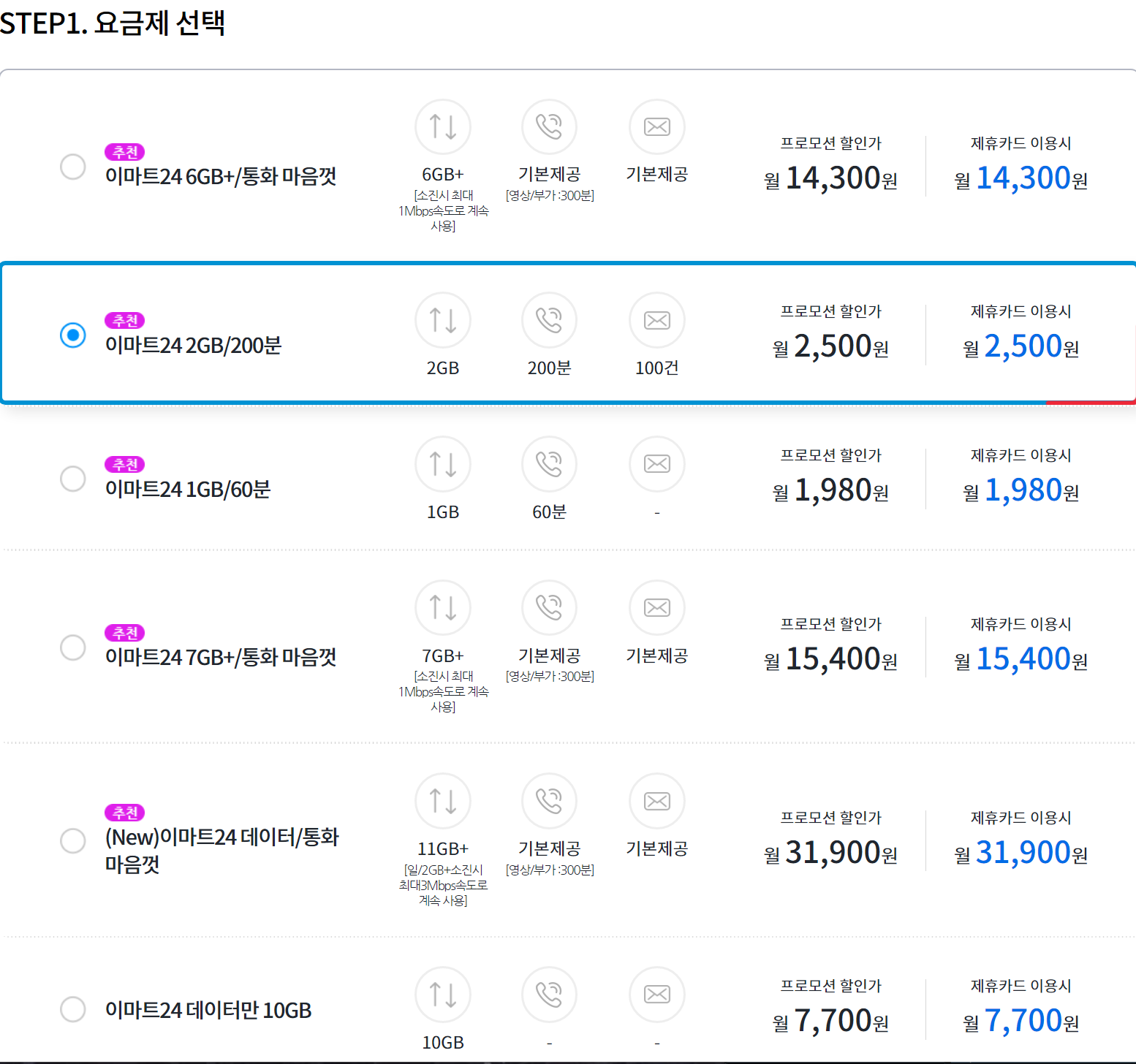Click call icon of 60분 plan
Viewport: 1136px width, 1064px height.
(x=549, y=464)
